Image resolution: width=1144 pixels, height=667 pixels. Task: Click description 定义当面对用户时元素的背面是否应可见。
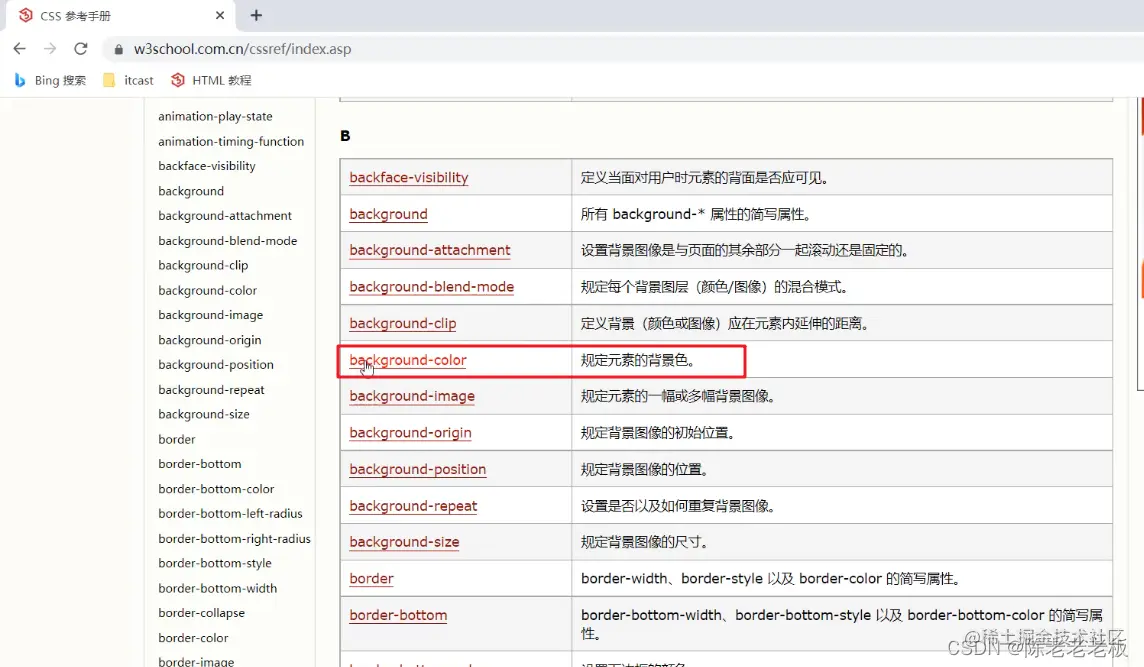click(704, 177)
